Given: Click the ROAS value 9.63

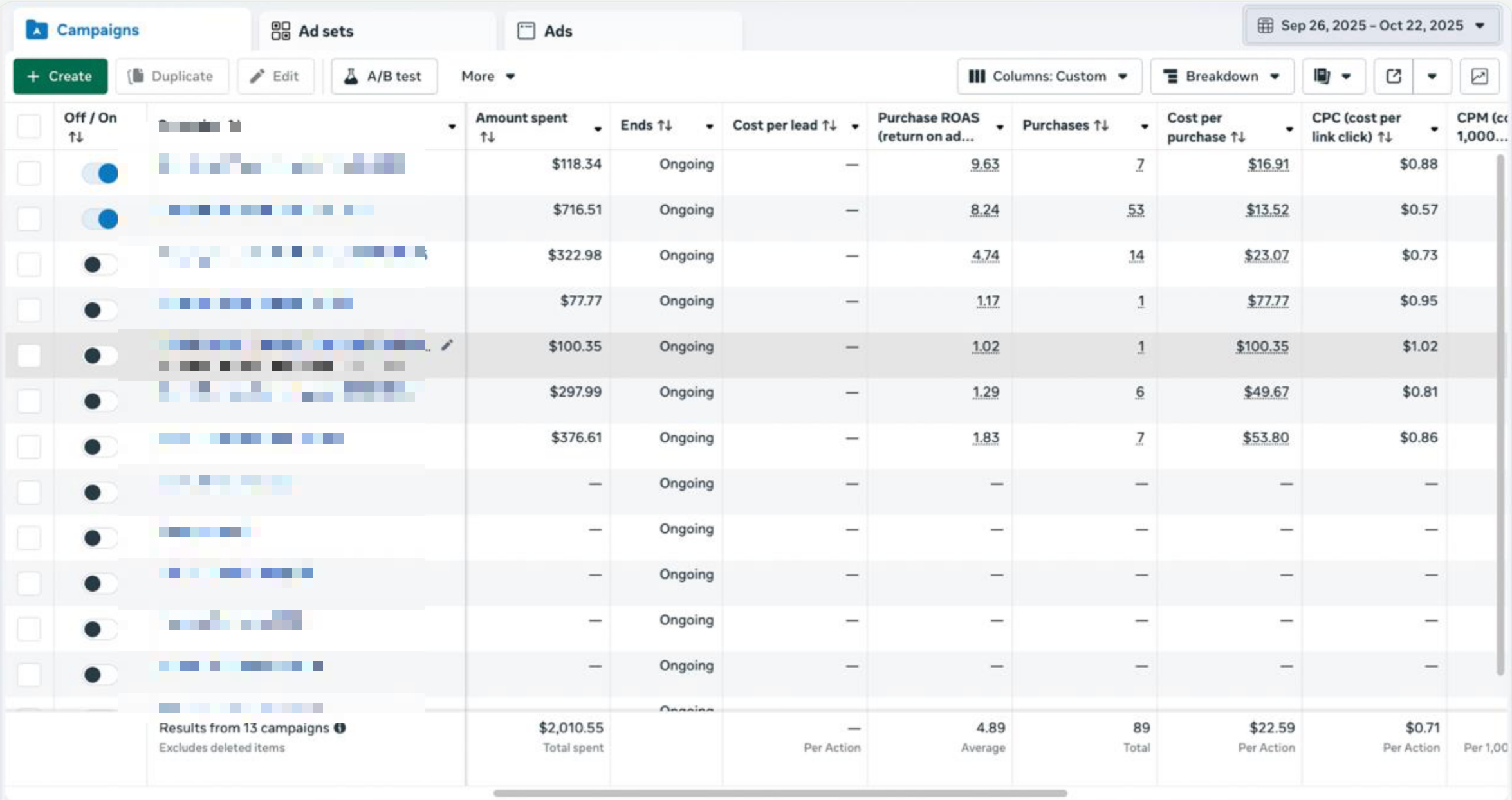Looking at the screenshot, I should (985, 164).
